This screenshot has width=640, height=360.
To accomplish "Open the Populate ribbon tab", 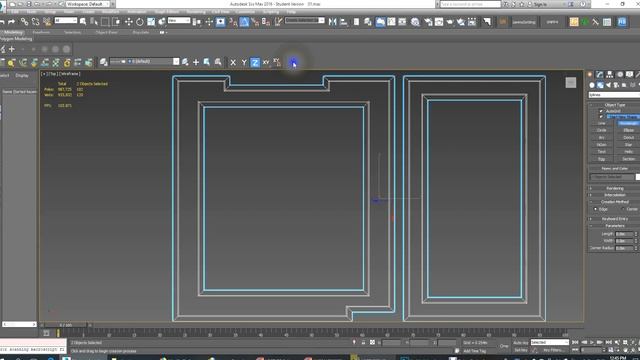I will tap(141, 32).
